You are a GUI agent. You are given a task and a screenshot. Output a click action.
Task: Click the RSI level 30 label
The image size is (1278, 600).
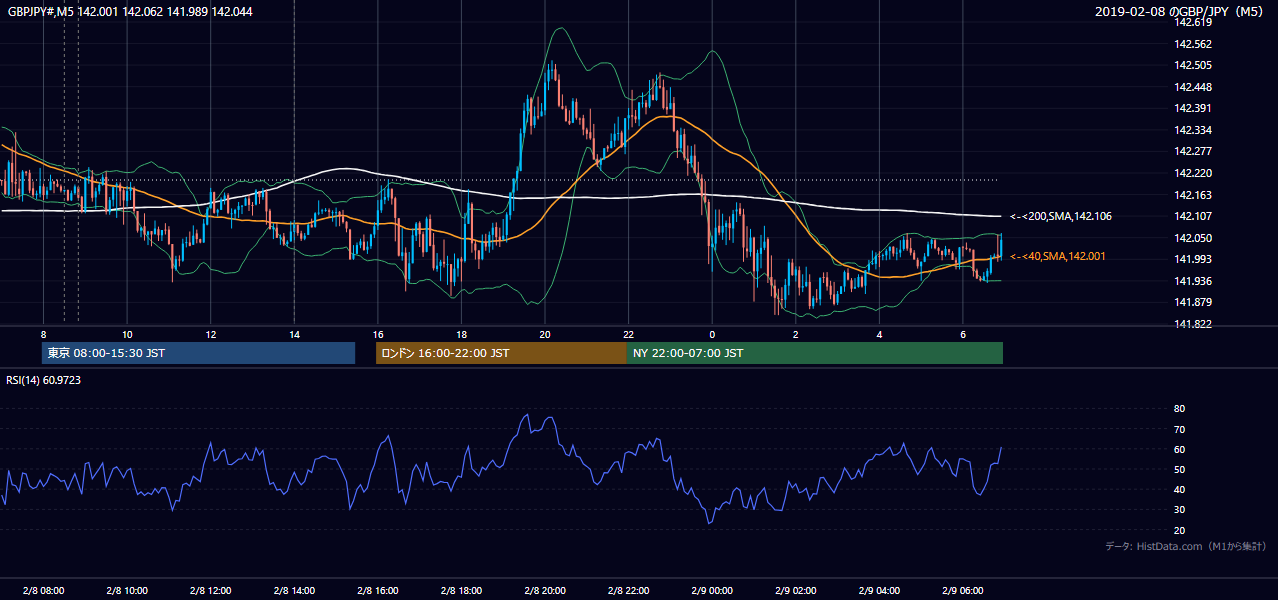pos(1179,510)
